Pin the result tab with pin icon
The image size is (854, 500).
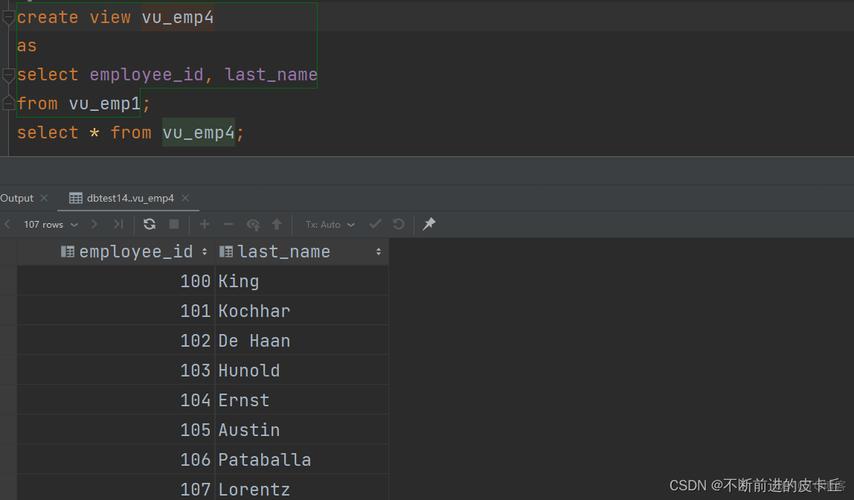[429, 223]
